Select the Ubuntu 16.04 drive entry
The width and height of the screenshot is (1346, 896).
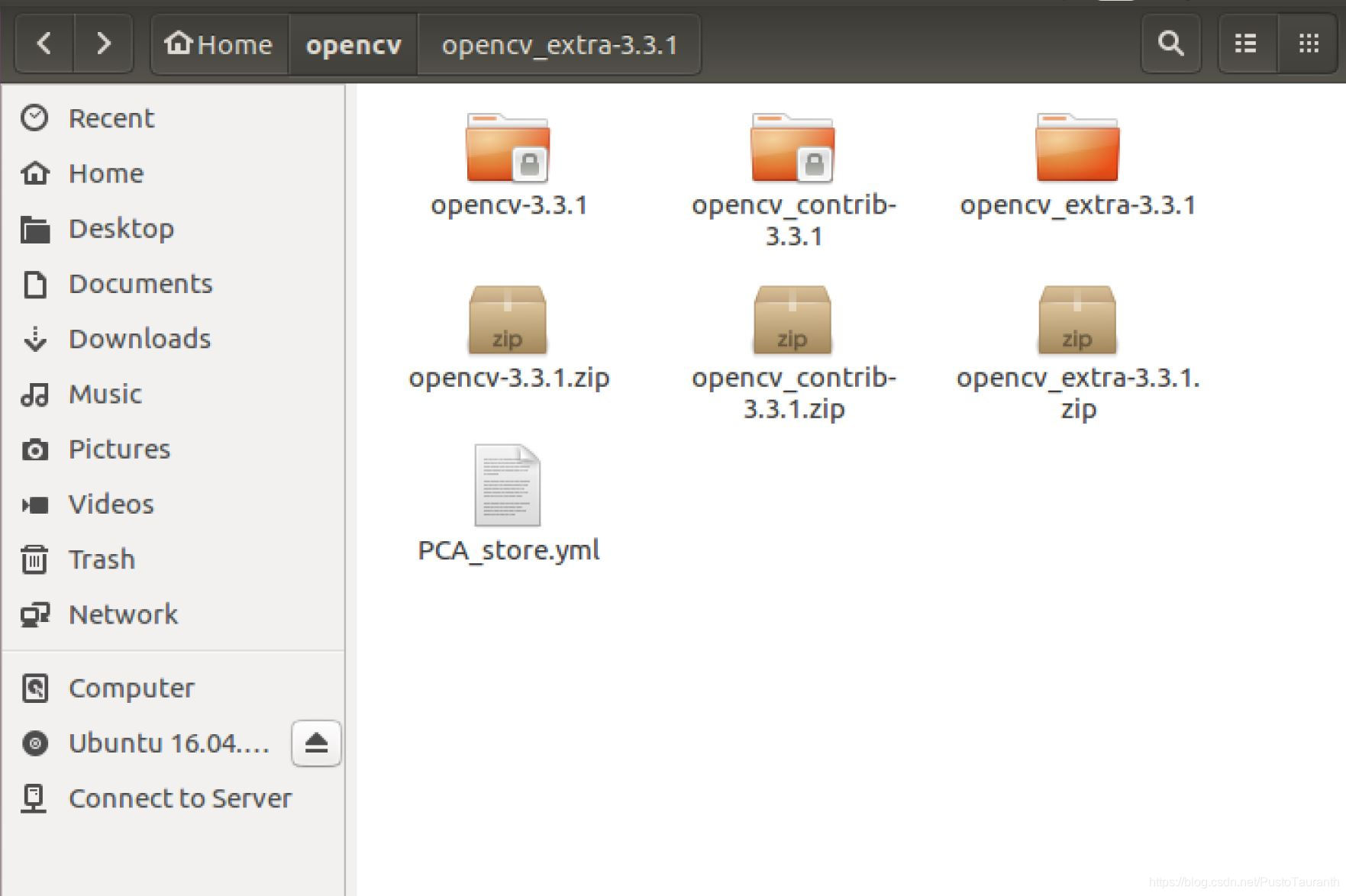tap(166, 742)
